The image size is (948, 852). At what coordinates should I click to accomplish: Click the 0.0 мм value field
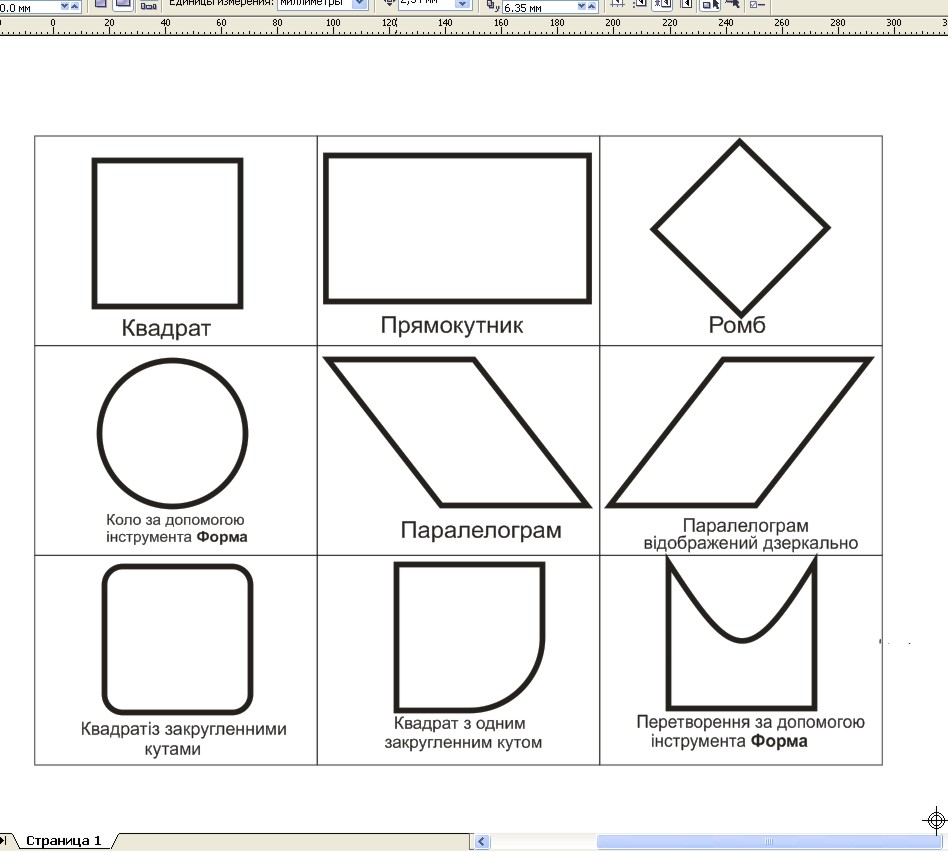(x=29, y=7)
